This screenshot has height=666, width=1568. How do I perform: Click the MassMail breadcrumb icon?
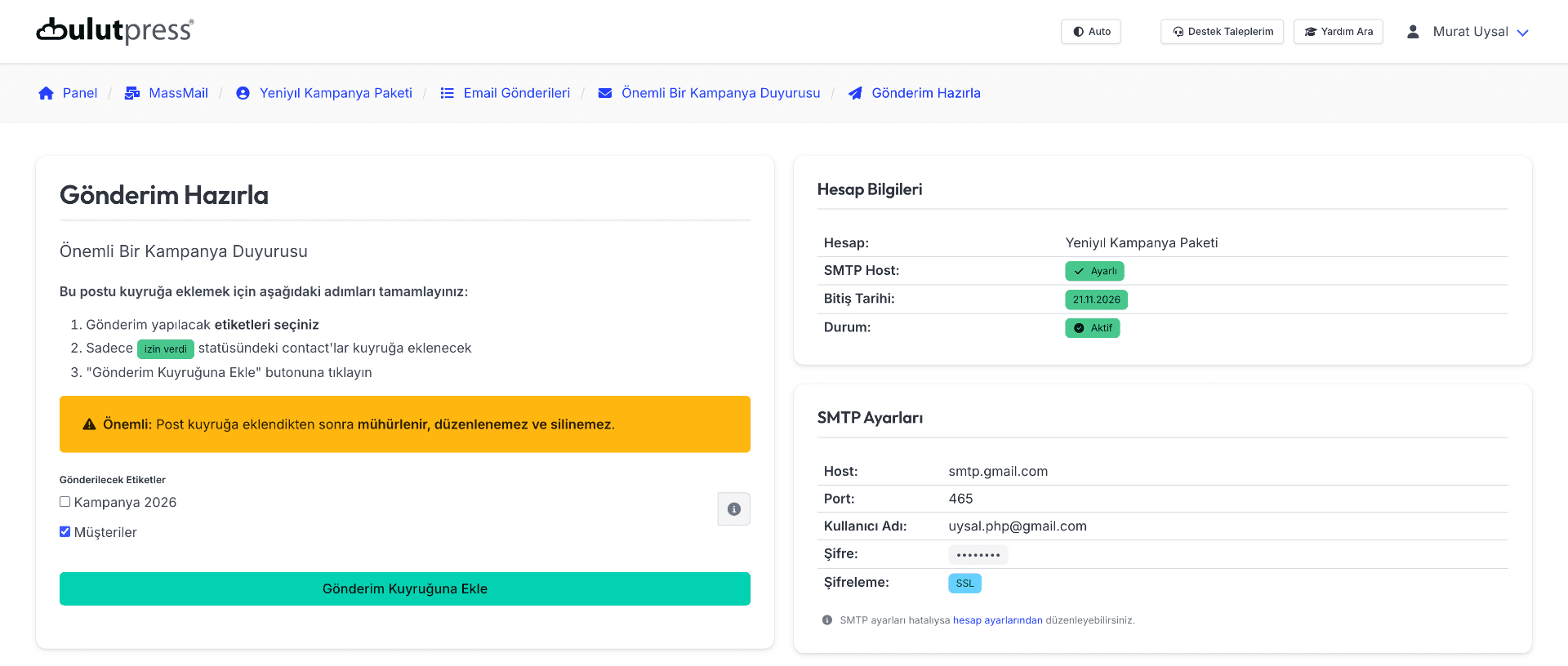[131, 93]
